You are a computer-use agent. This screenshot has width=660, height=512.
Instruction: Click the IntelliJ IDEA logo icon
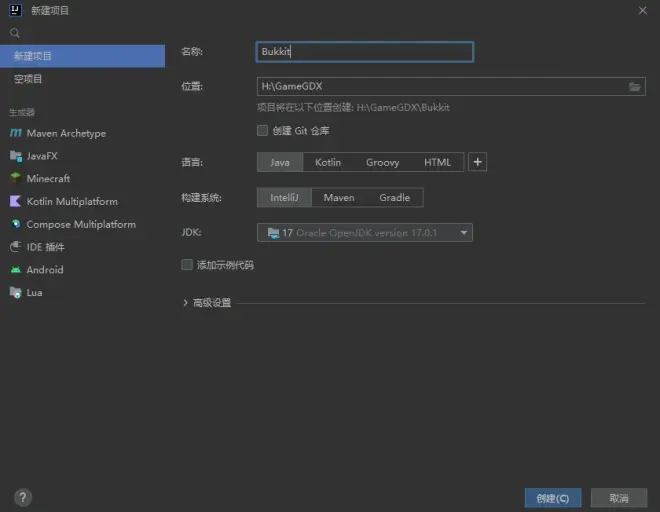point(16,10)
